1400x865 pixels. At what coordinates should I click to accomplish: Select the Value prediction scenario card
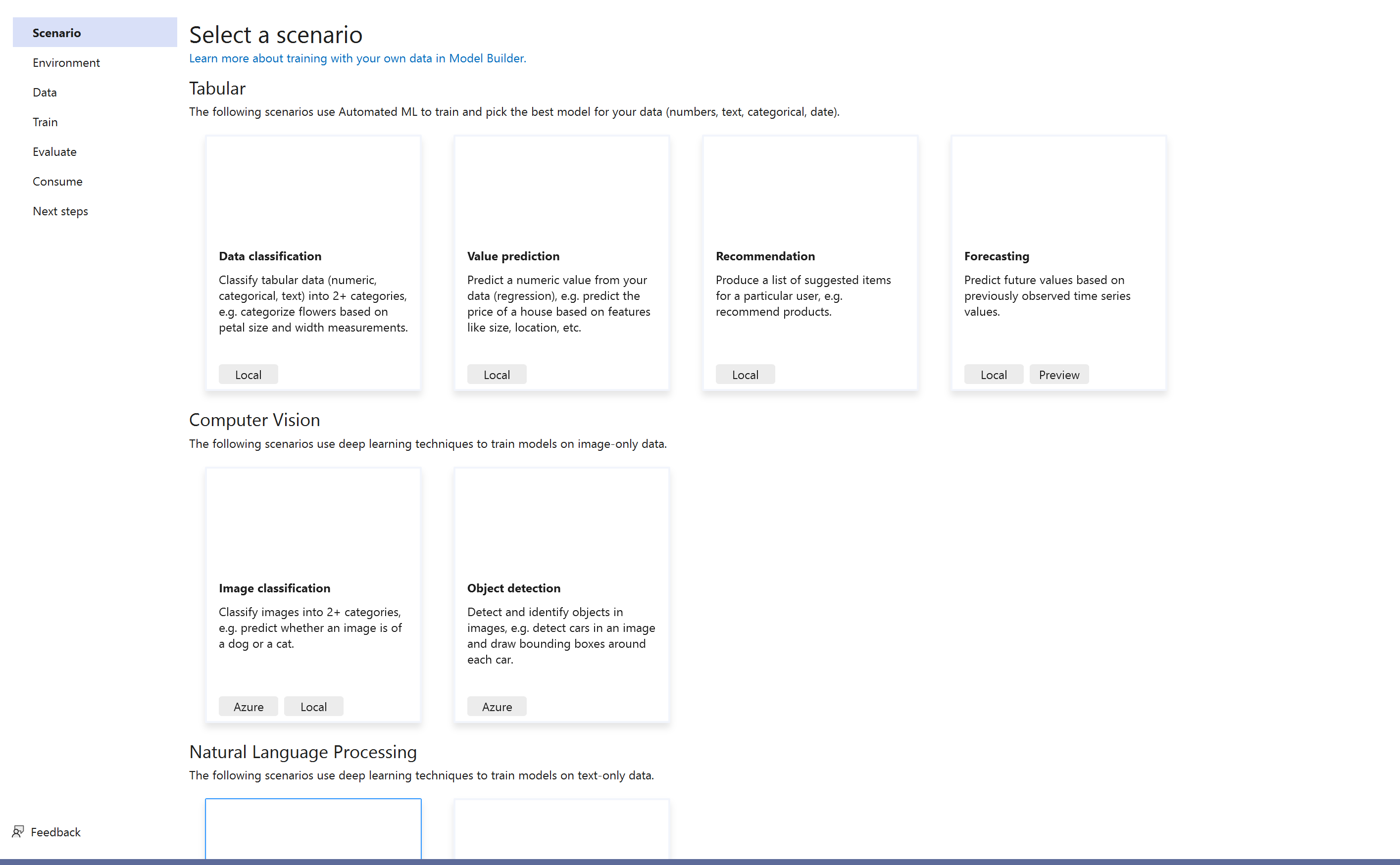click(561, 263)
